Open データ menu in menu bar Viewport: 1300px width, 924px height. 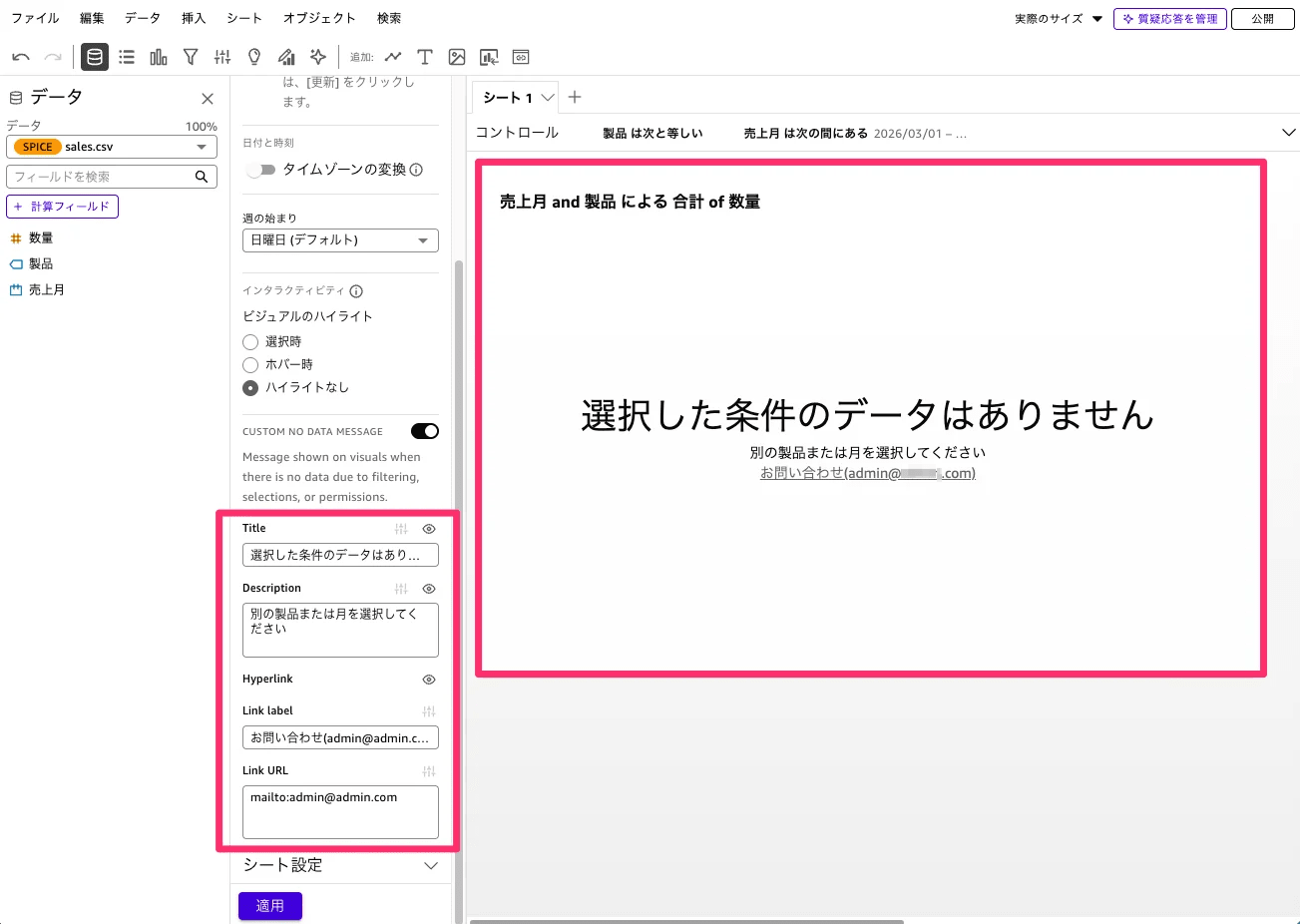point(143,19)
